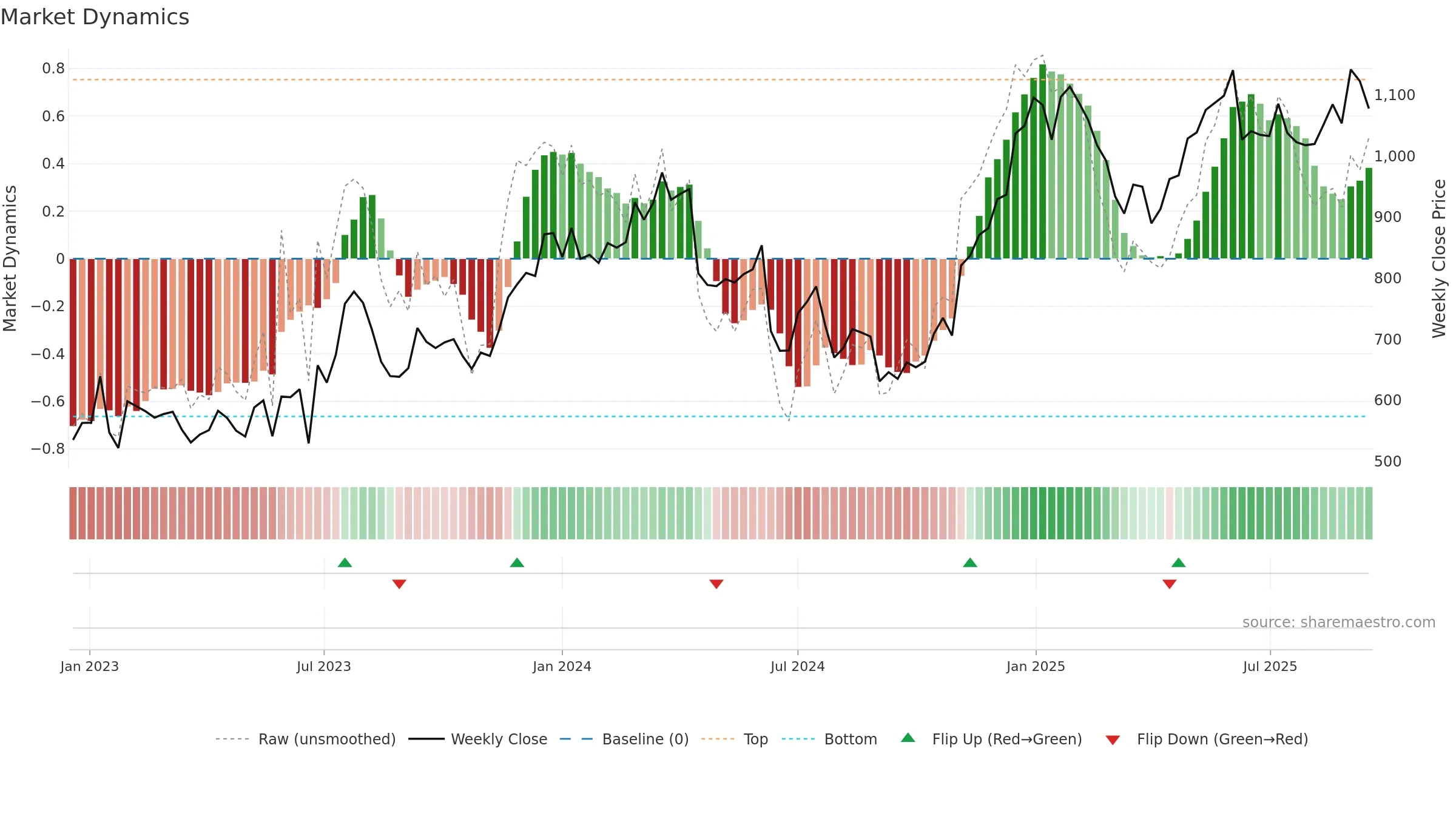Click the Weekly Close line's lowest point below −0.8
This screenshot has width=1456, height=819.
[118, 447]
